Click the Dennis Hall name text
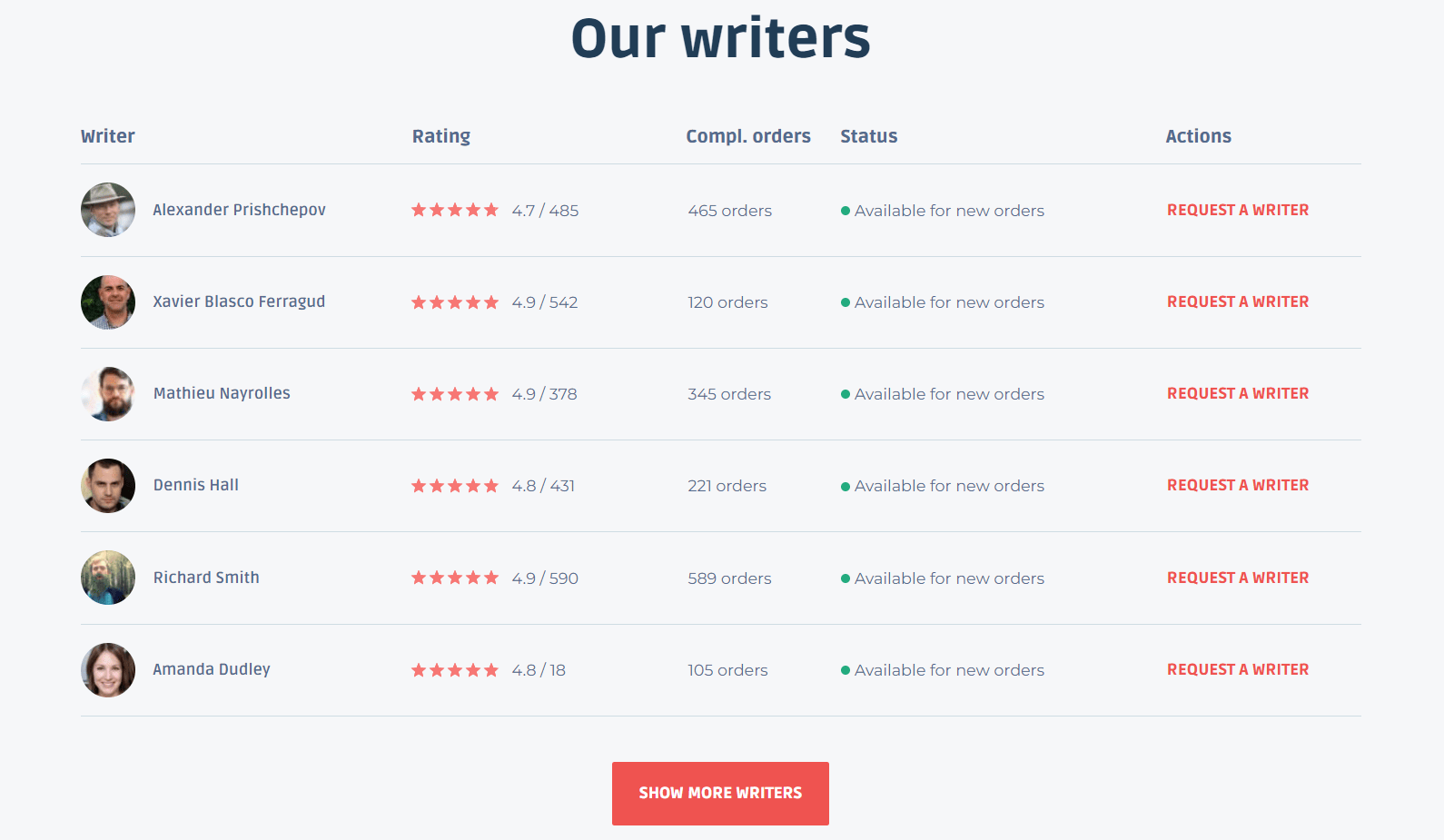Viewport: 1444px width, 840px height. [196, 485]
